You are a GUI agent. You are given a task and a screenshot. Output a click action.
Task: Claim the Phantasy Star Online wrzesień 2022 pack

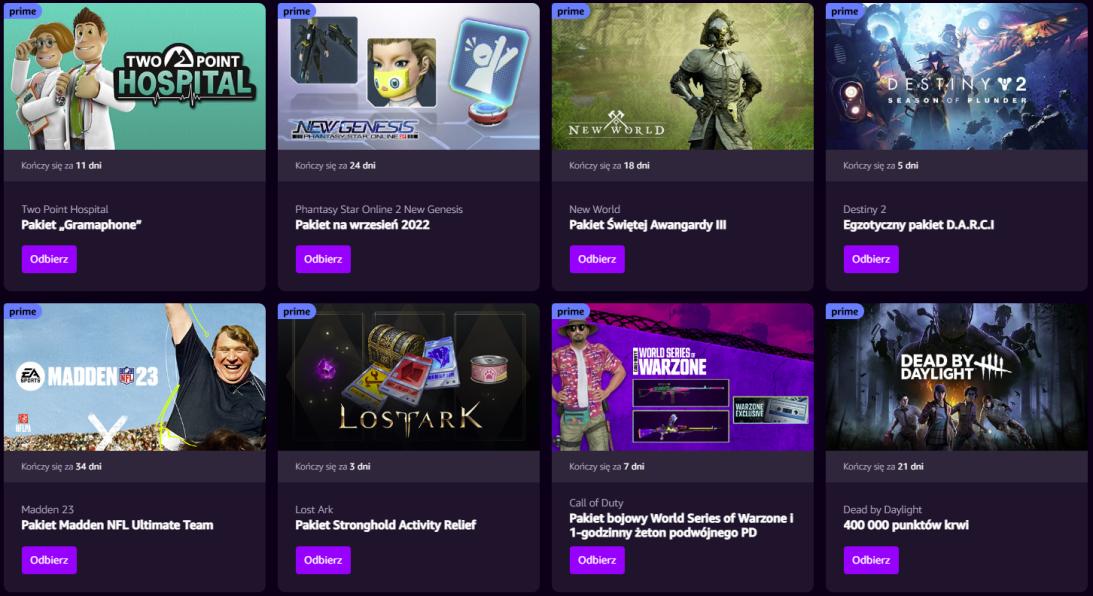[323, 259]
